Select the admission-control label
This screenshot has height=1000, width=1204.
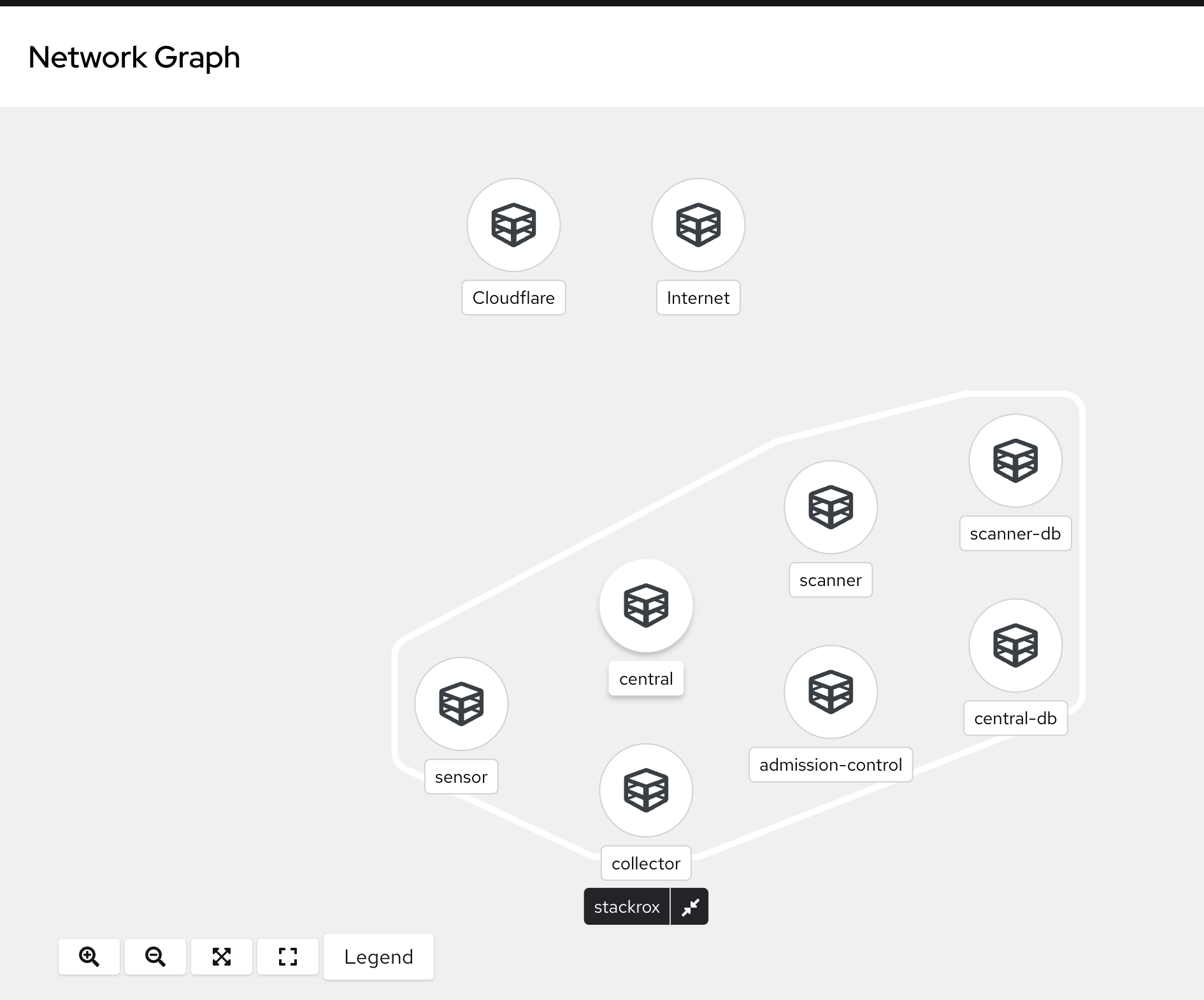tap(831, 764)
